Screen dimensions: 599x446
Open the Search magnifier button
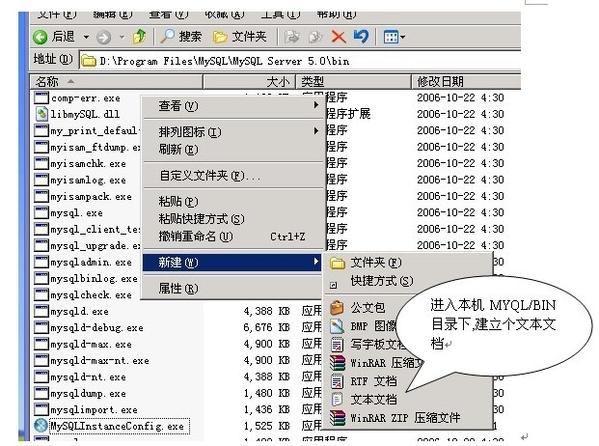click(x=181, y=37)
